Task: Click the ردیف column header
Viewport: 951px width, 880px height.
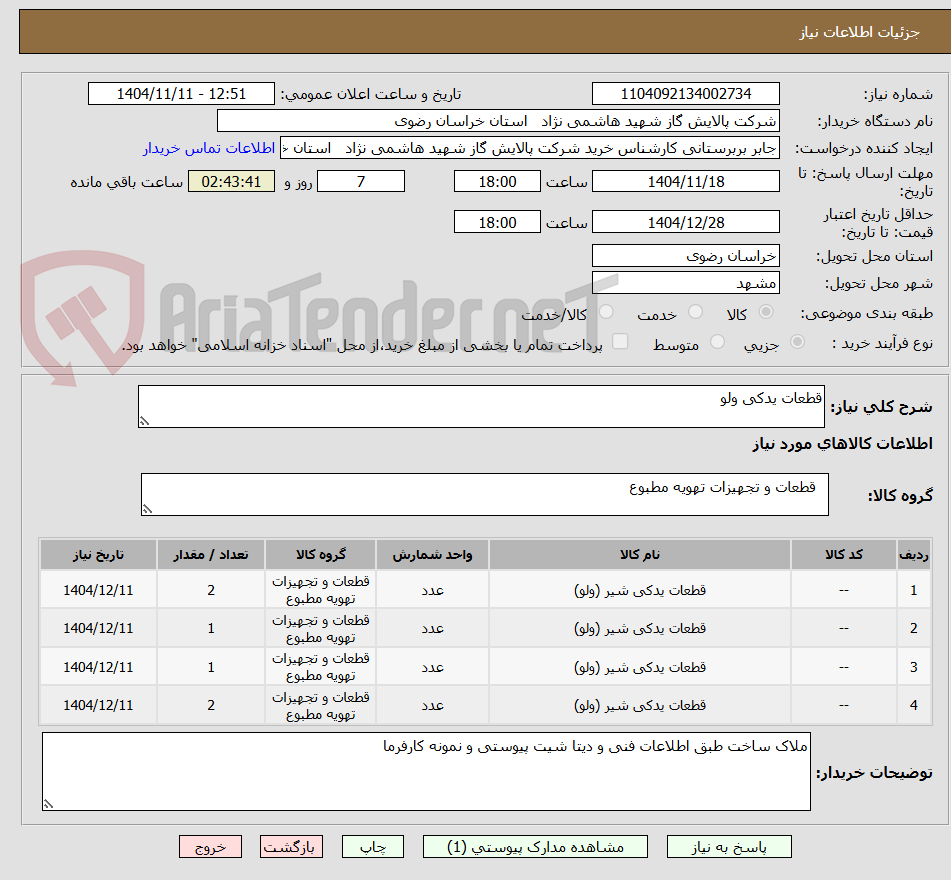Action: coord(913,554)
